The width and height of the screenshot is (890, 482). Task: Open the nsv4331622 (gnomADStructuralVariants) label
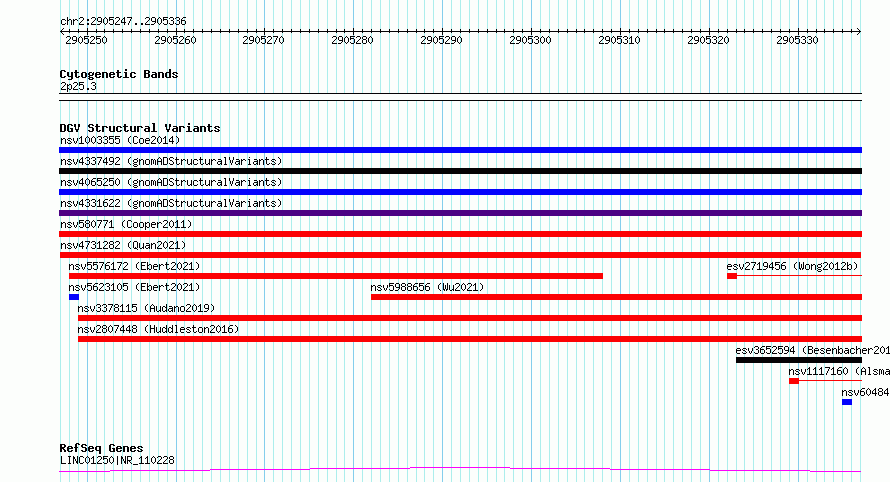point(171,203)
